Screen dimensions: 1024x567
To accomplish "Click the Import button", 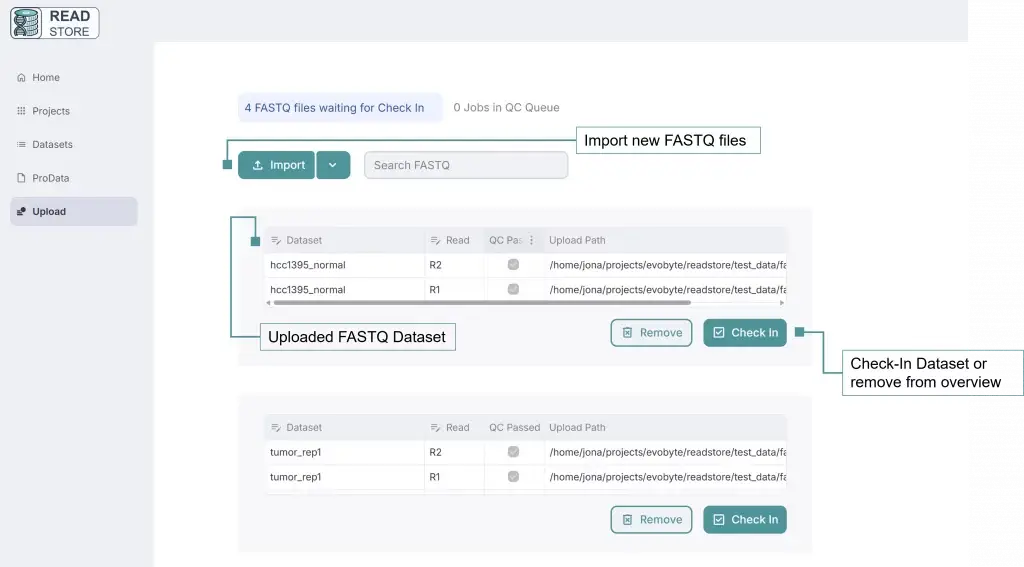I will (x=277, y=165).
